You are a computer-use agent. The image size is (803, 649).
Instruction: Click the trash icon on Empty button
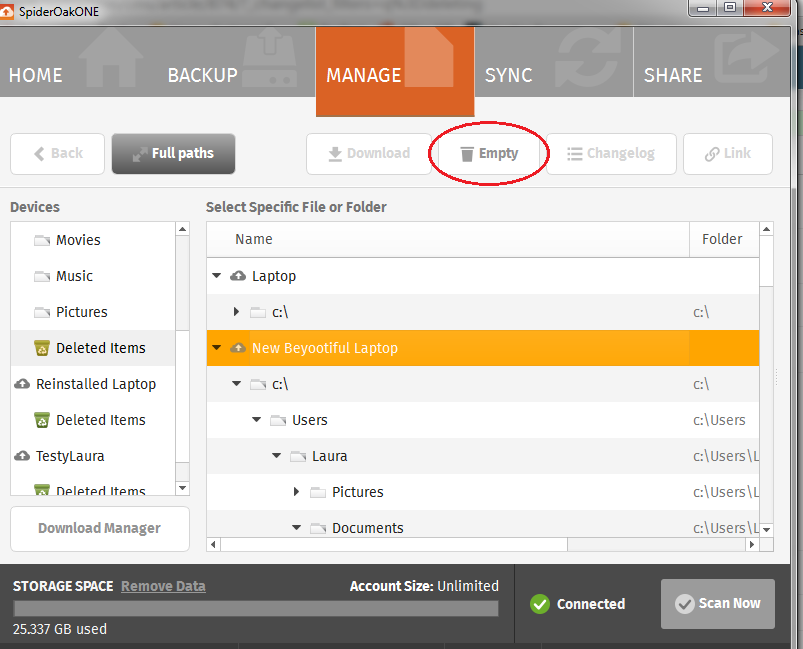coord(467,154)
